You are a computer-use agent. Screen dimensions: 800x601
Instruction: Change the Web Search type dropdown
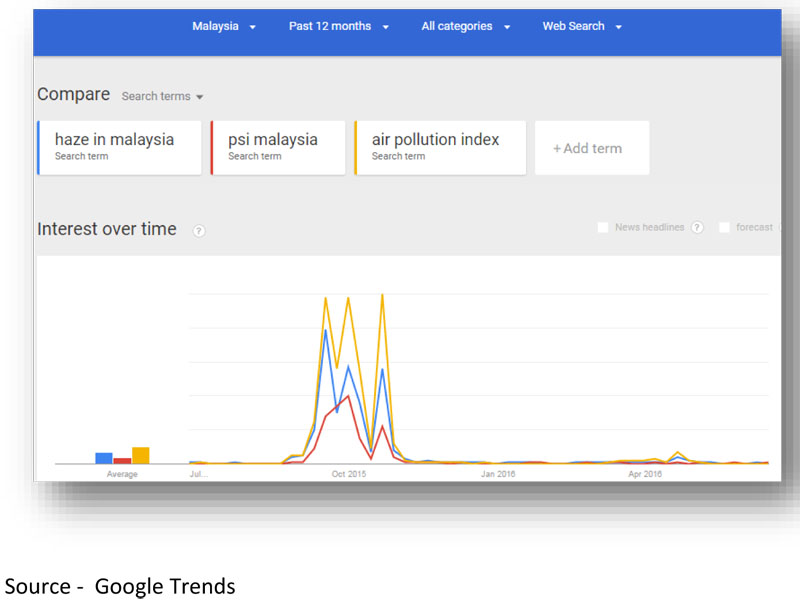pos(582,26)
